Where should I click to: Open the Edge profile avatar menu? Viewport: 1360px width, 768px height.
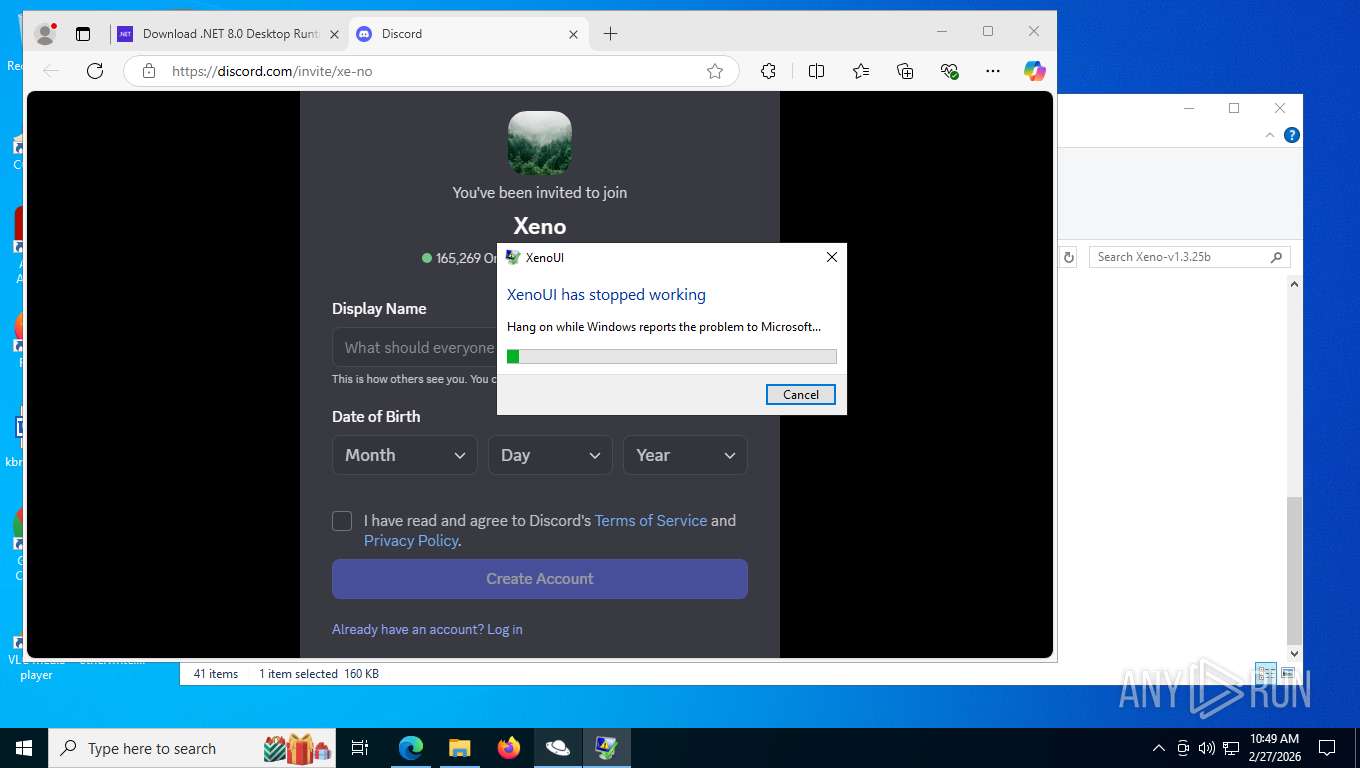[x=44, y=34]
